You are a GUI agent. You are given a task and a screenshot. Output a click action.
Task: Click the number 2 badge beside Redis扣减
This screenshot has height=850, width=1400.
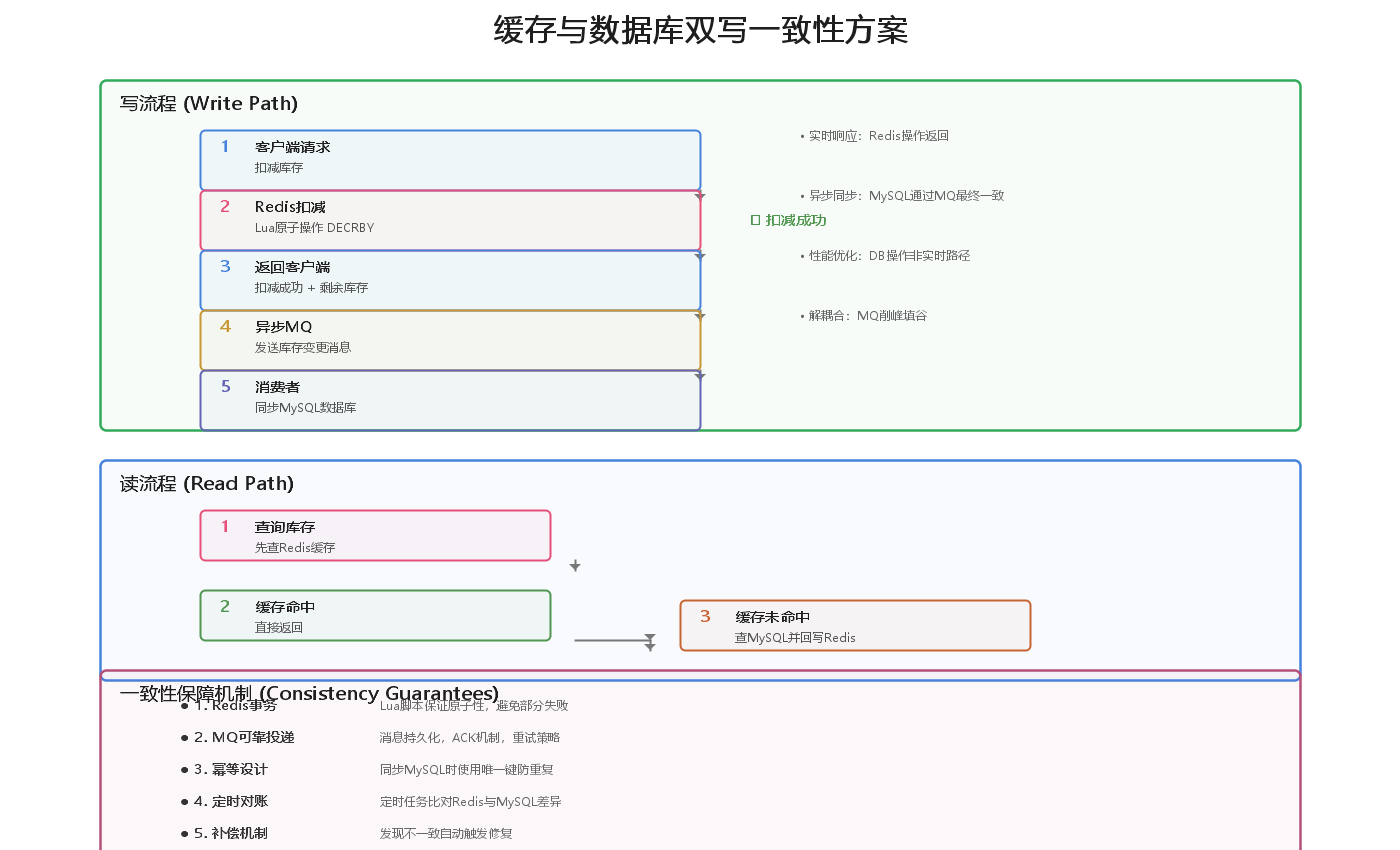coord(225,207)
